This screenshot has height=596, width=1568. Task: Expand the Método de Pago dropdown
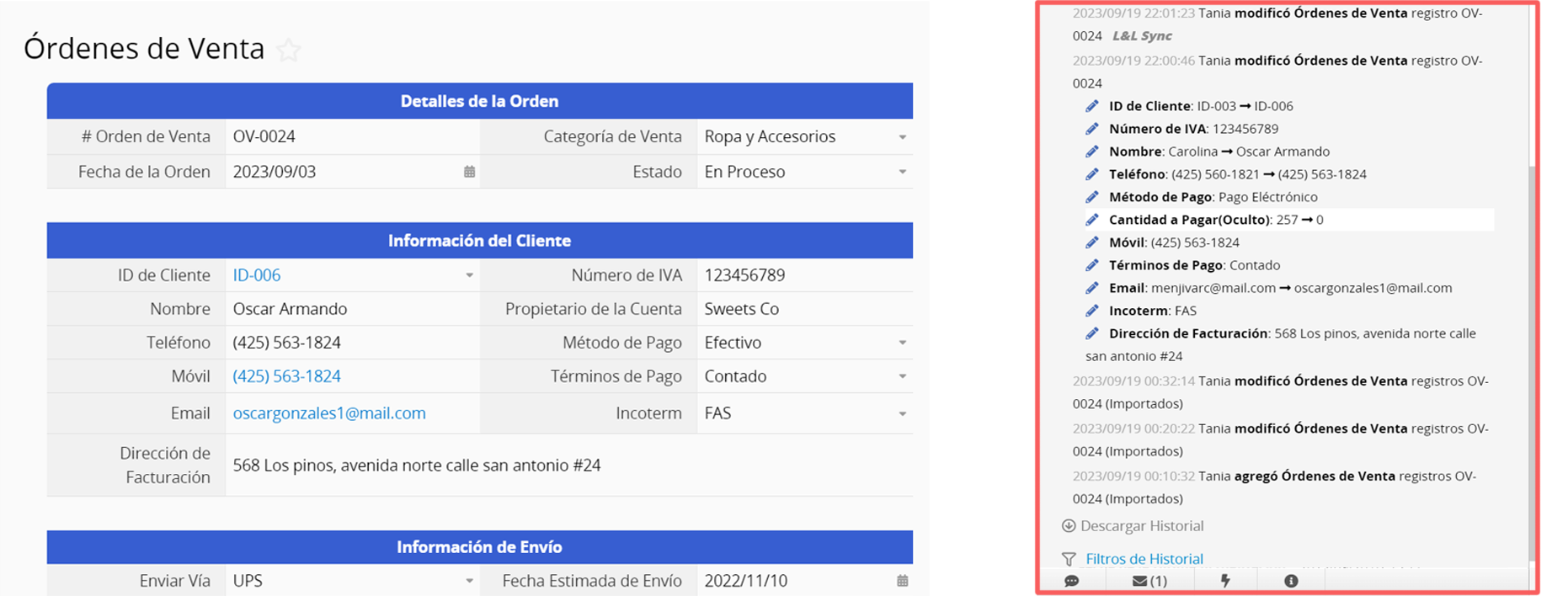click(902, 343)
